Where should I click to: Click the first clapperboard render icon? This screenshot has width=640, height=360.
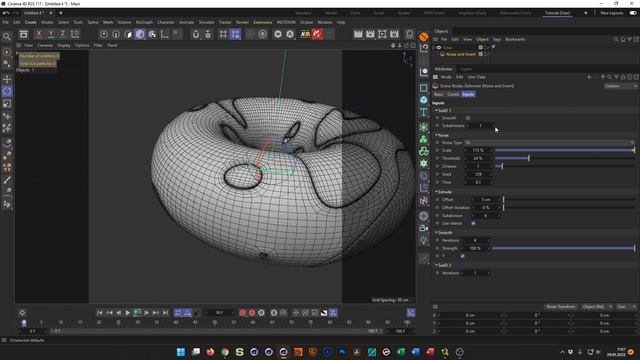coord(358,34)
